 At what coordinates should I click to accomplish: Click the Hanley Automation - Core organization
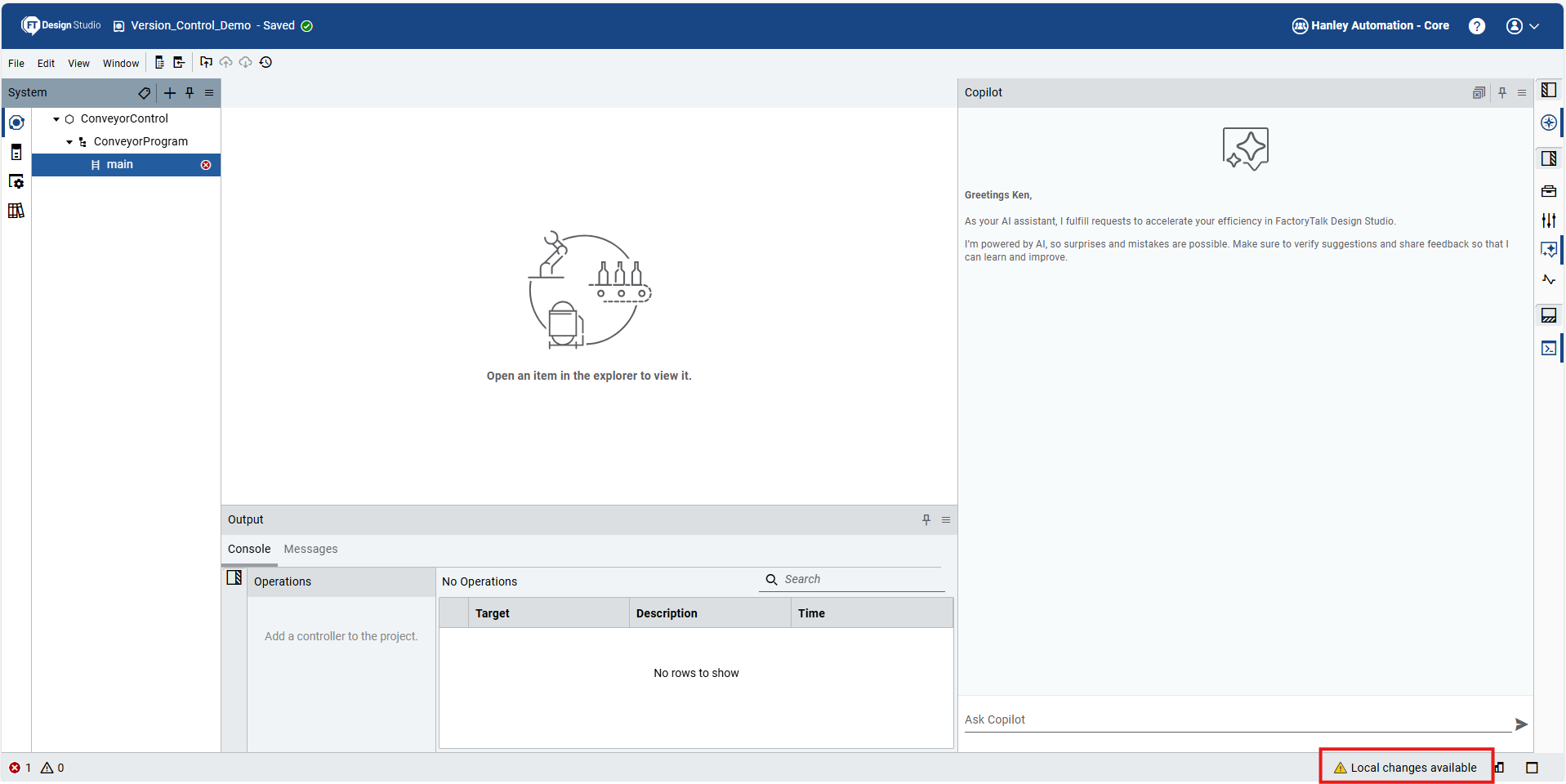(x=1371, y=25)
